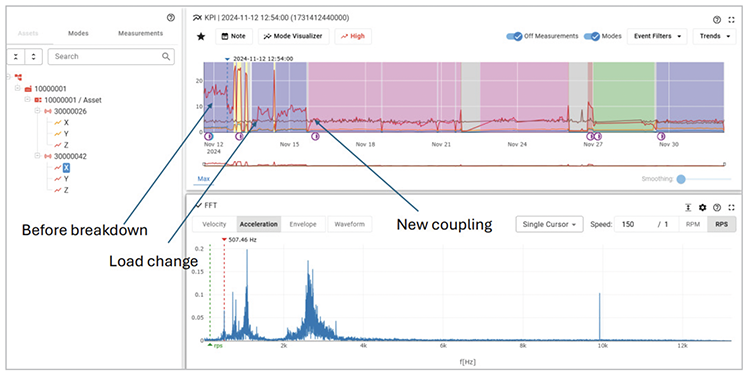The image size is (750, 375).
Task: Click the sensor icon beside 30000042
Action: click(48, 156)
